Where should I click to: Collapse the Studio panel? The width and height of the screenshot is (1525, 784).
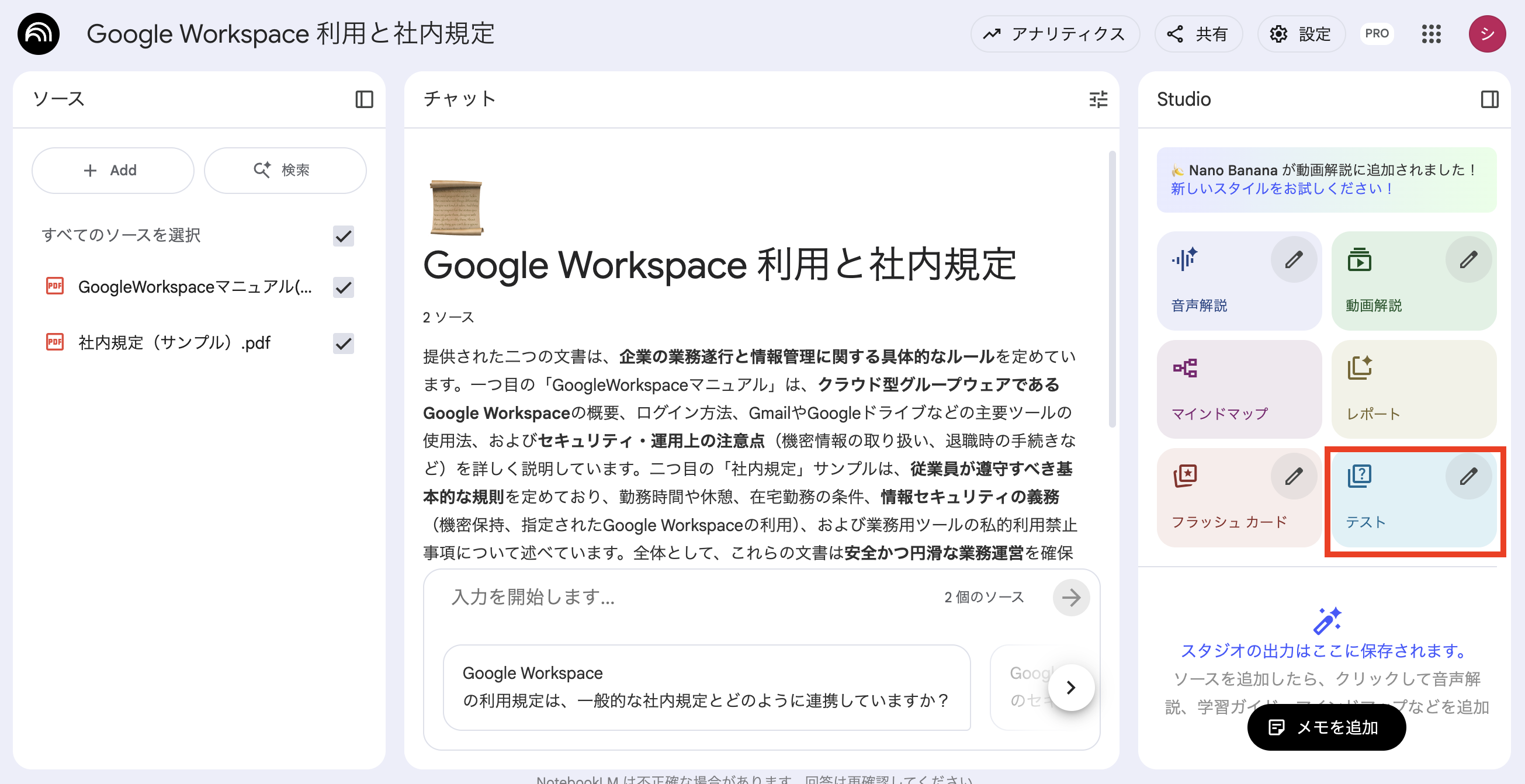[1489, 99]
